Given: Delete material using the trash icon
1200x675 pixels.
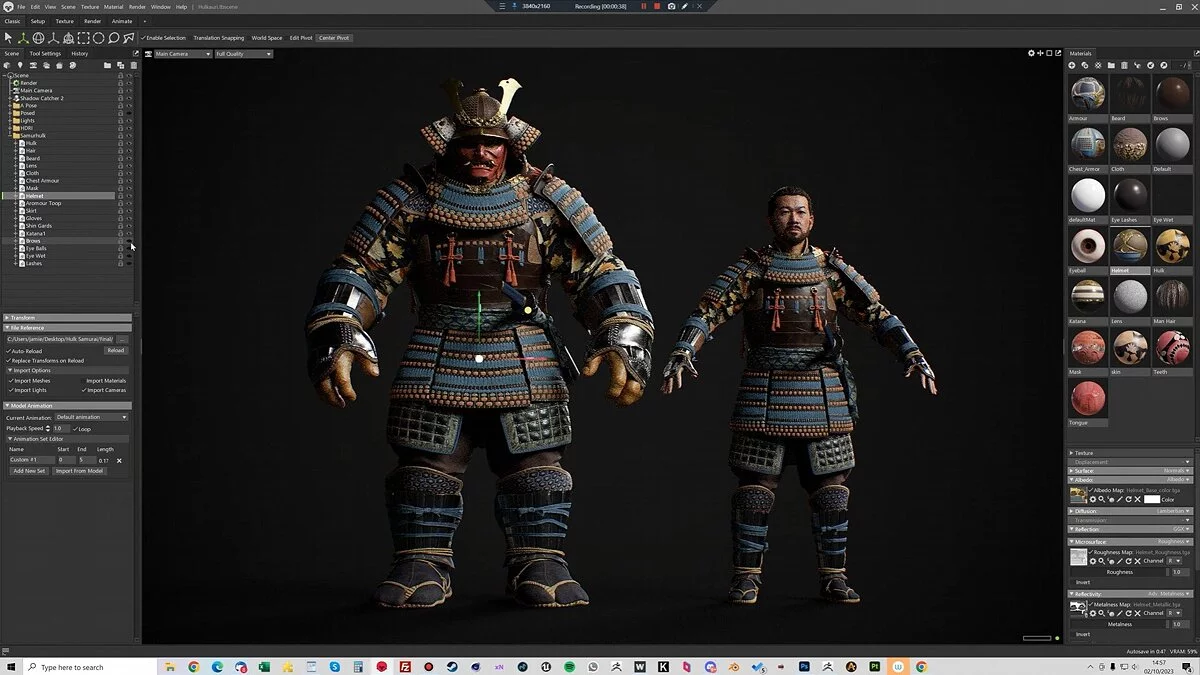Looking at the screenshot, I should tap(1124, 65).
